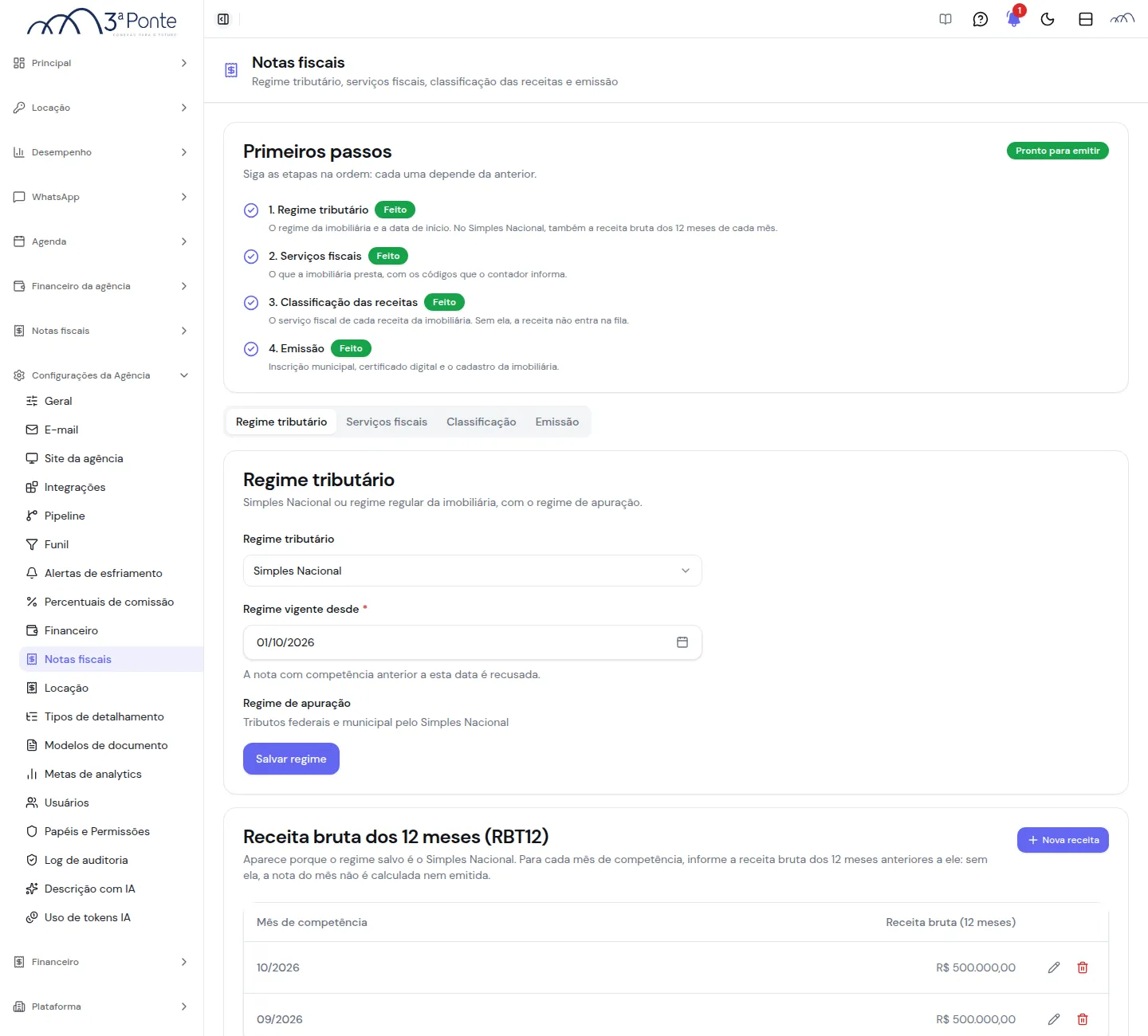Expand the Locação sidebar section
Screen dimensions: 1148x1036
[x=101, y=108]
